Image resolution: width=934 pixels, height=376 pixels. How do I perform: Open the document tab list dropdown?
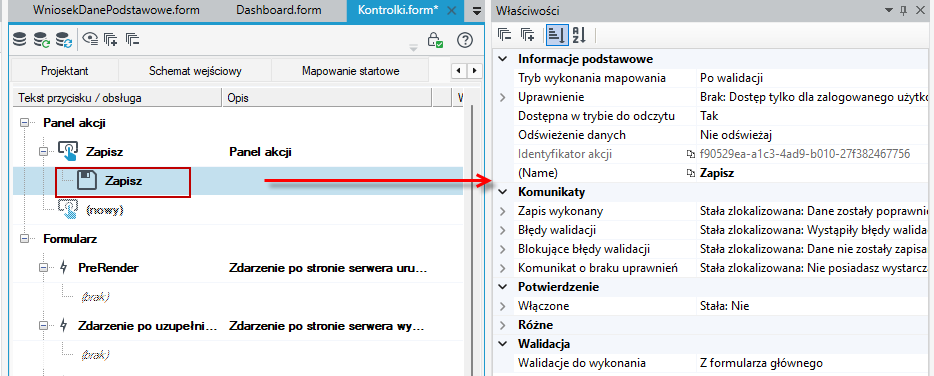(476, 10)
